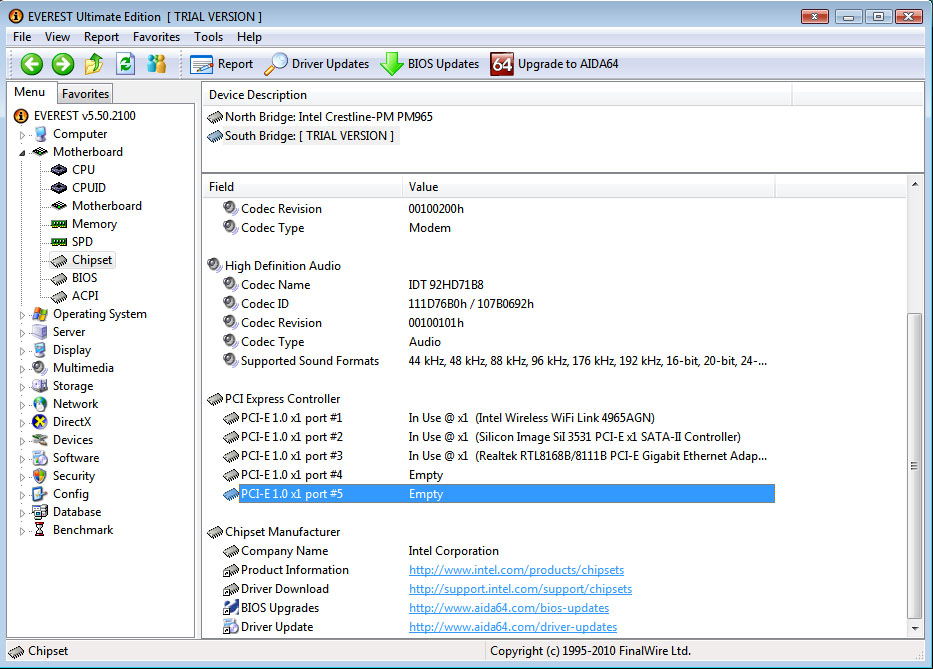Expand the Computer tree node
The width and height of the screenshot is (933, 669).
tap(23, 135)
